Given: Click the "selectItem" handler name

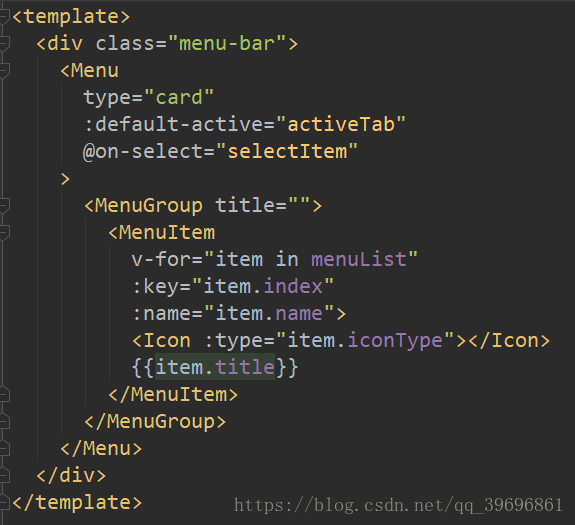Looking at the screenshot, I should click(x=287, y=151).
